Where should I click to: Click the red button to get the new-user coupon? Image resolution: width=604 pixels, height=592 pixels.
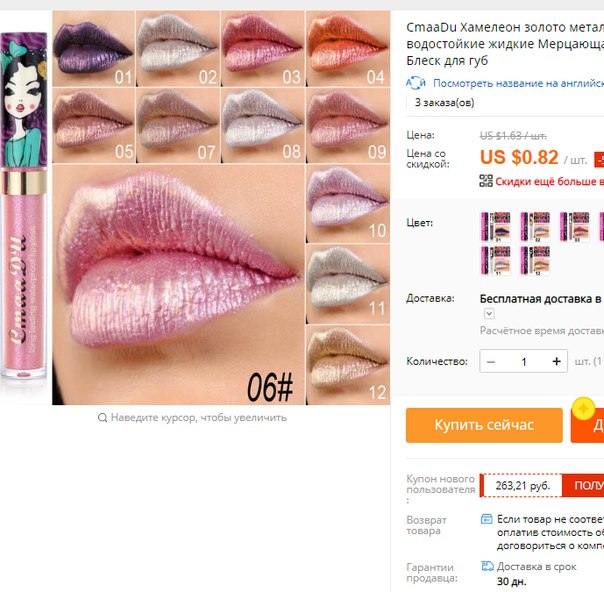click(583, 485)
